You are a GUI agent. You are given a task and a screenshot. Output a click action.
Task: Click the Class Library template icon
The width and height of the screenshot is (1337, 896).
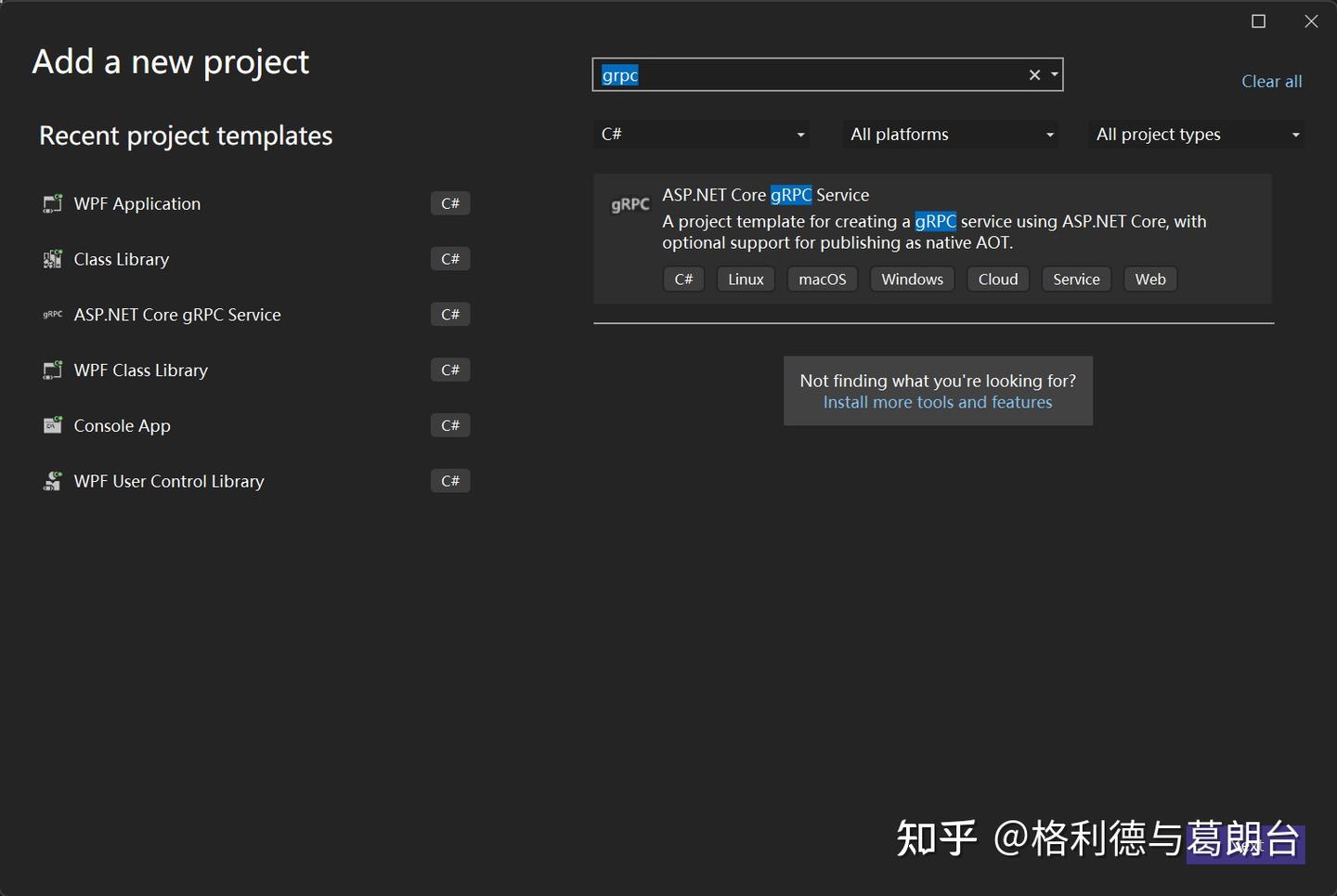click(x=53, y=259)
